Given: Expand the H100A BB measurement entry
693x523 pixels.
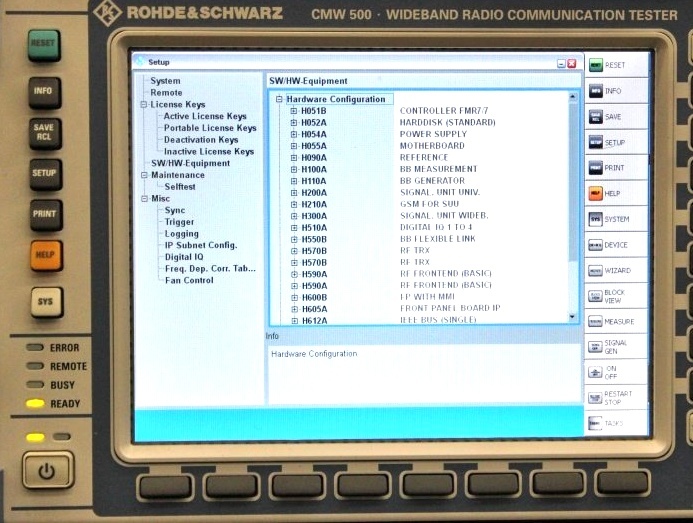Looking at the screenshot, I should 294,169.
